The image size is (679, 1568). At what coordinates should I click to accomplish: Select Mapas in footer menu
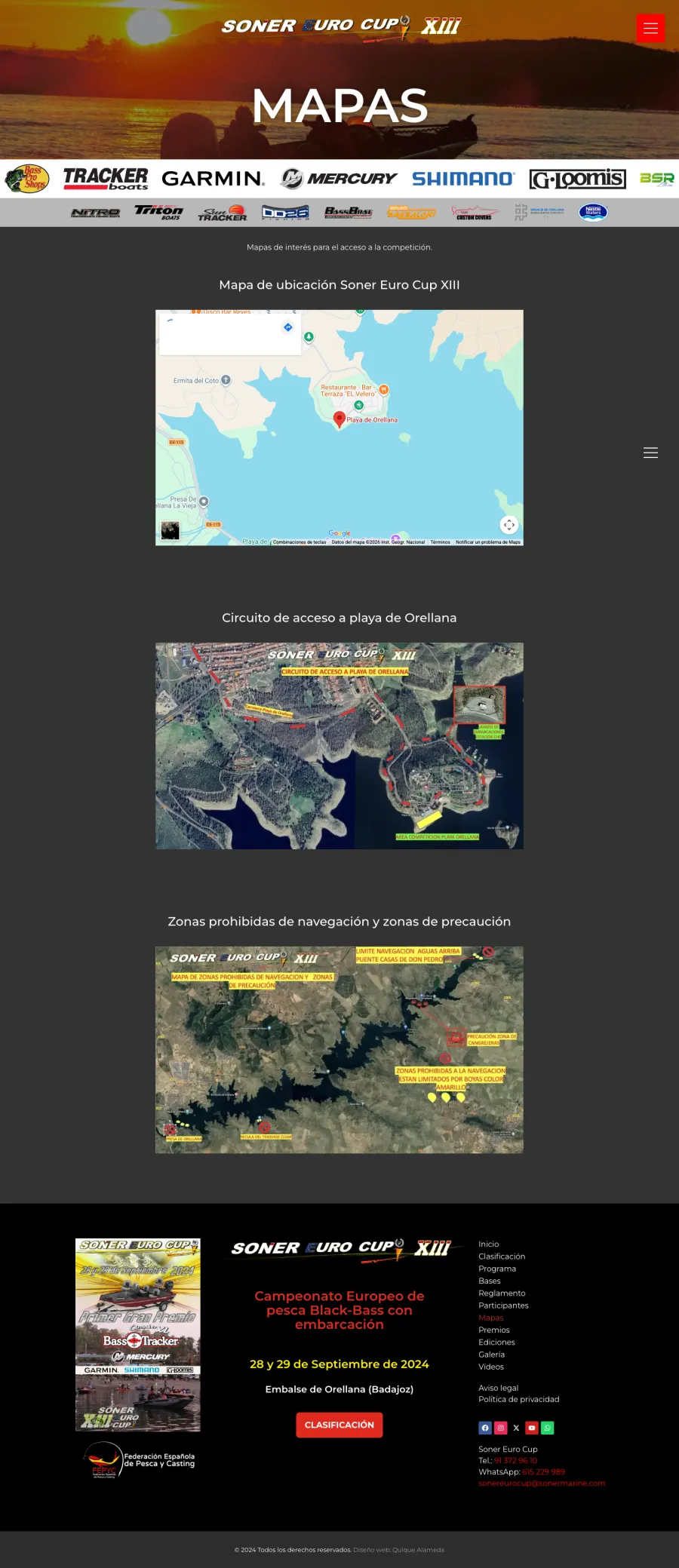490,1318
